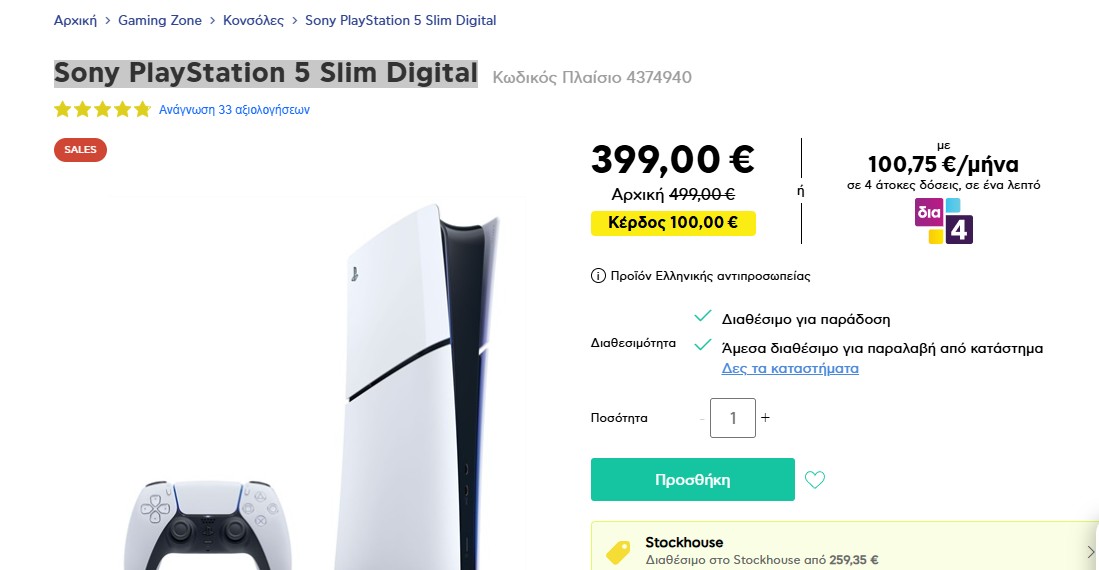This screenshot has width=1099, height=570.
Task: Click the DualSense controller image
Action: 207,524
